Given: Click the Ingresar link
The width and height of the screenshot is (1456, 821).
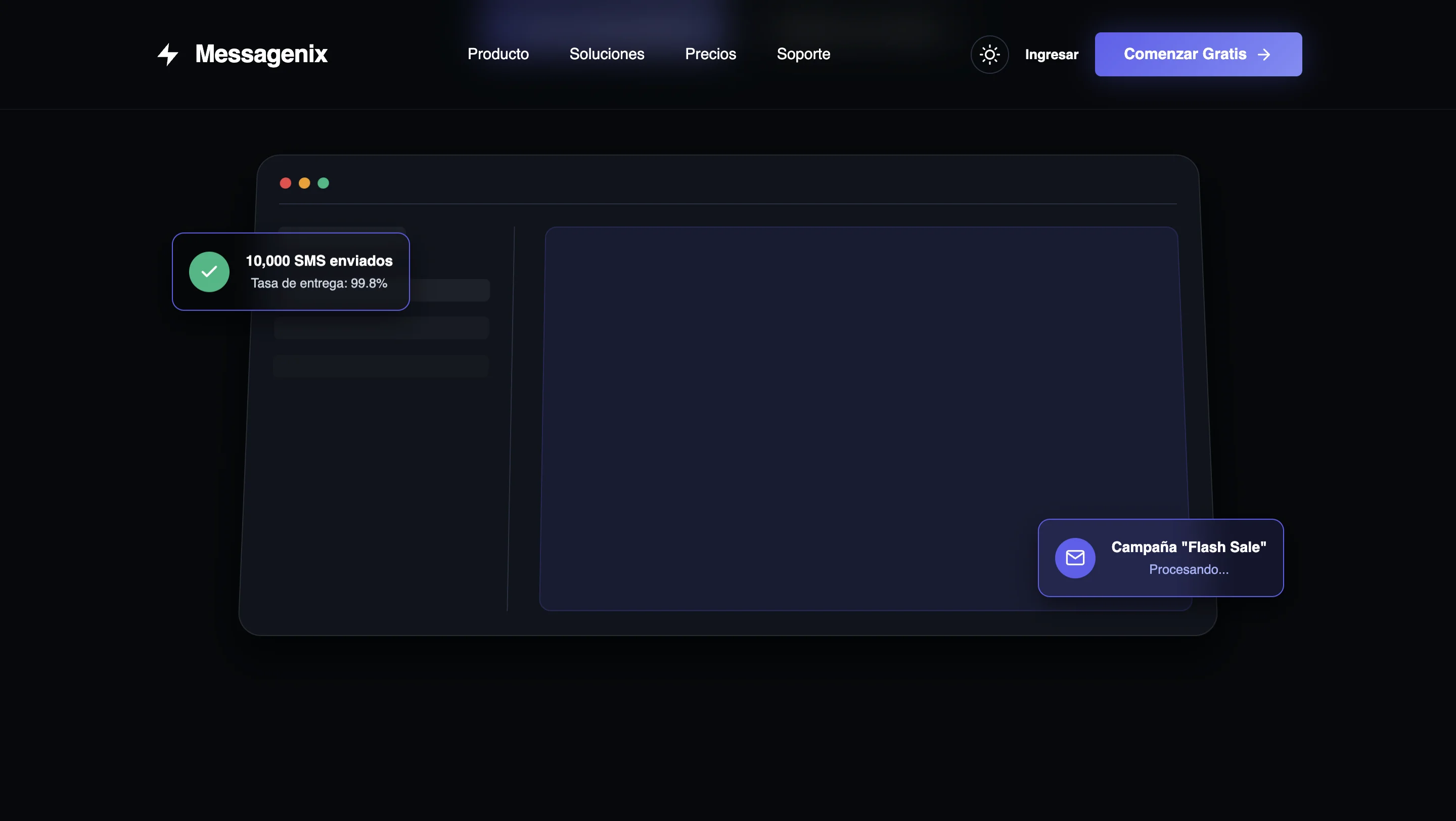Looking at the screenshot, I should (x=1052, y=54).
